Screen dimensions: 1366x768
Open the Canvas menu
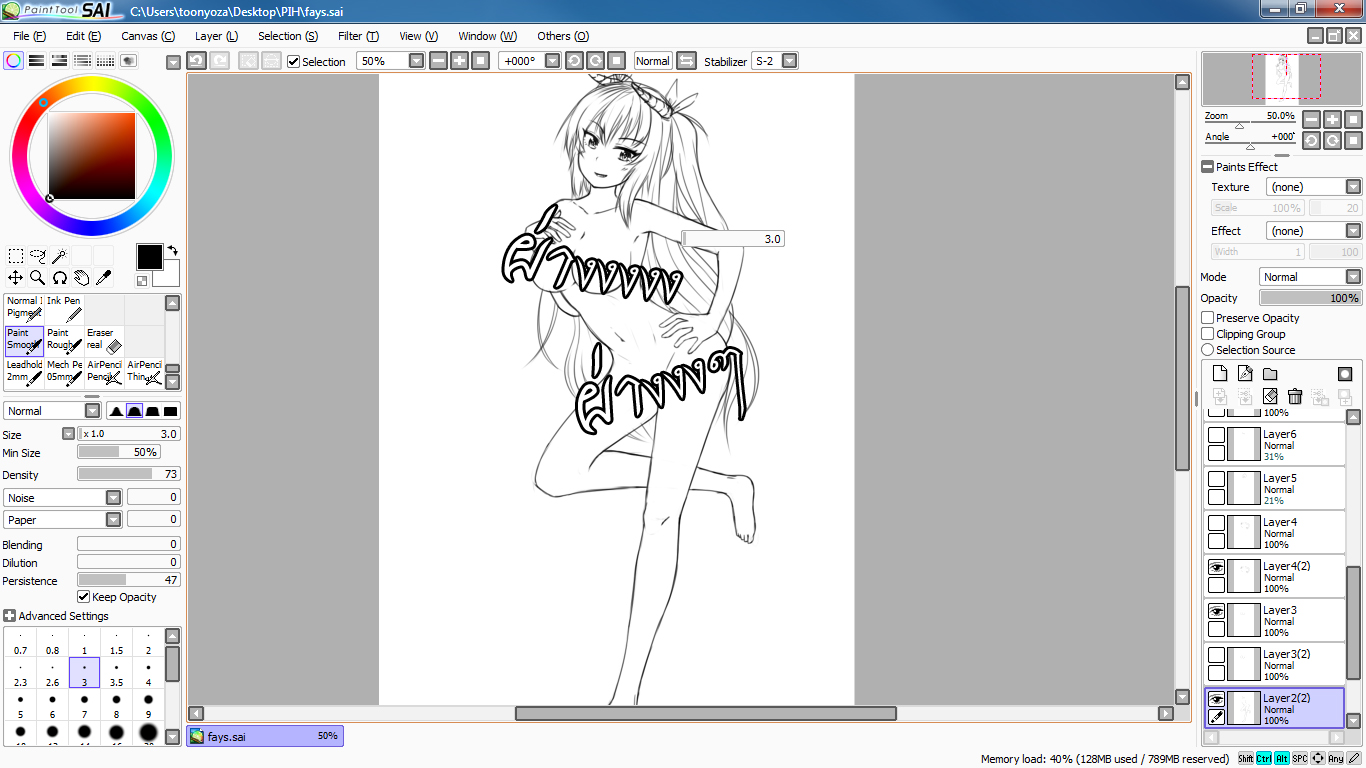147,36
